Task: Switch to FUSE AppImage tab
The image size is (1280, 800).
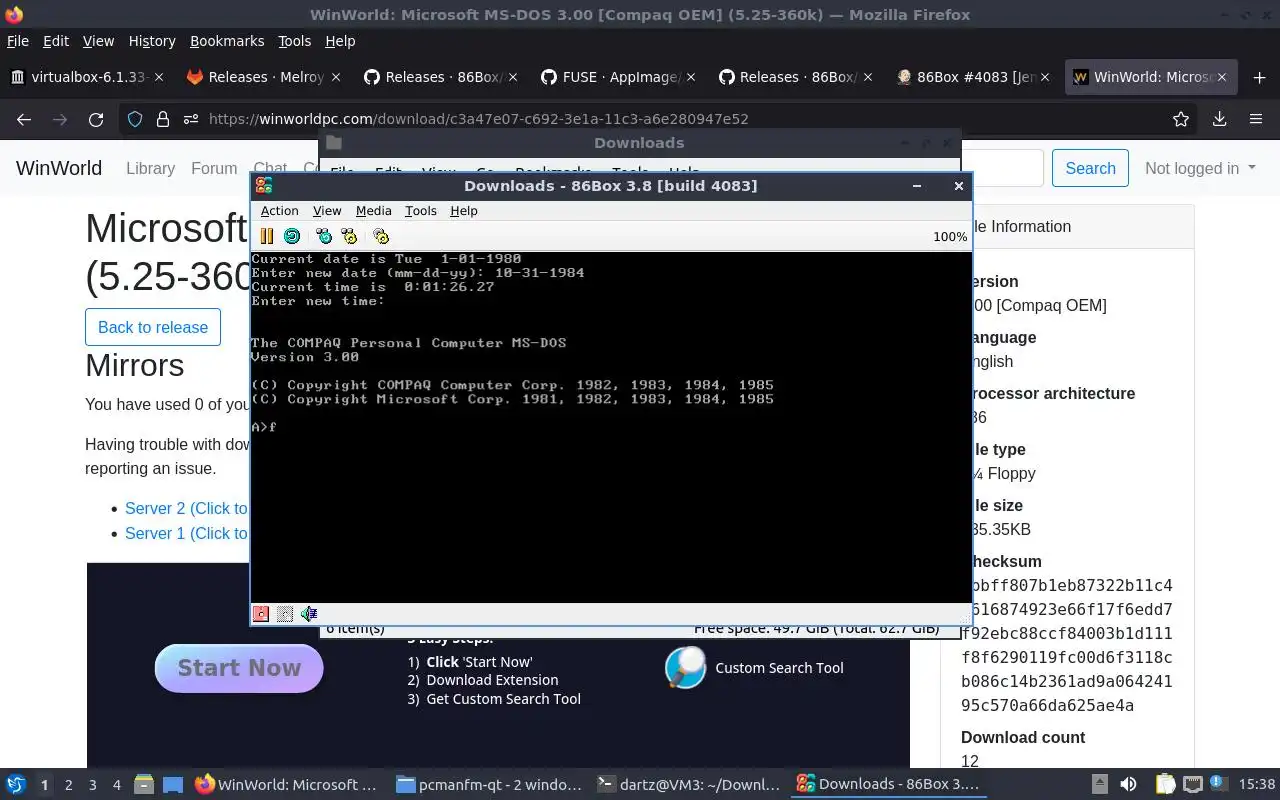Action: [620, 77]
